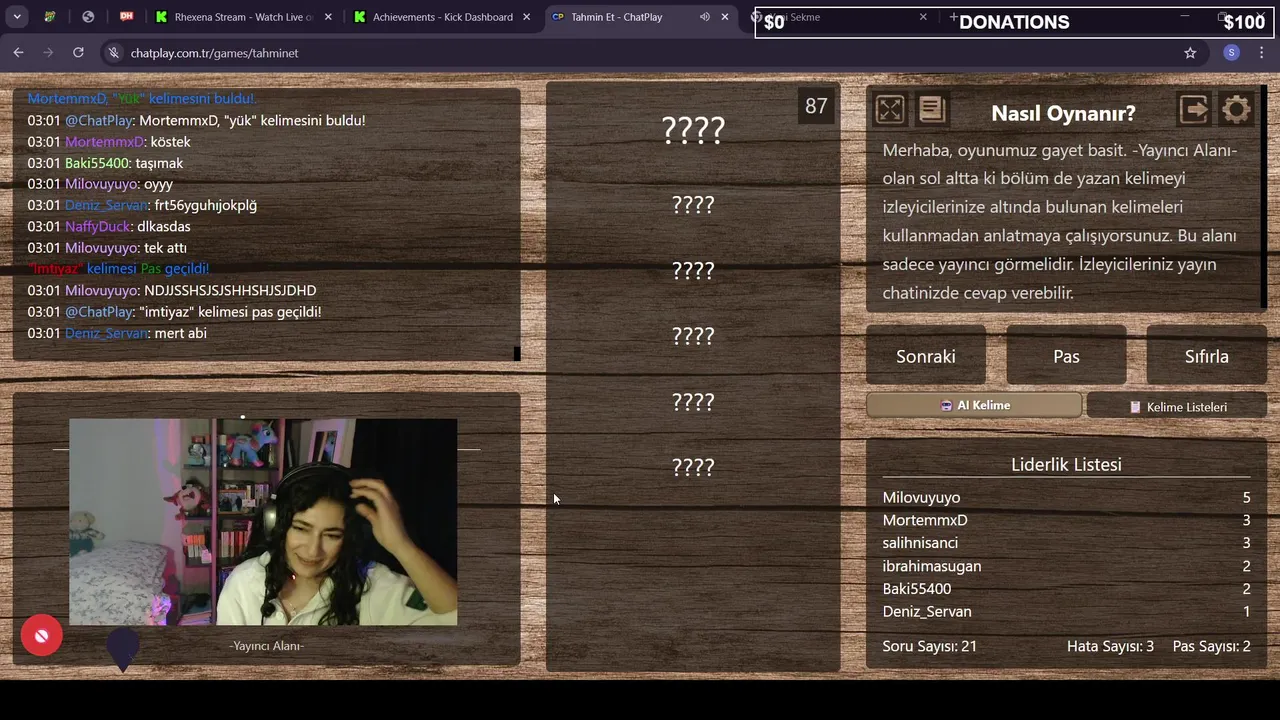This screenshot has height=720, width=1280.
Task: Click the Pas button
Action: (1066, 356)
